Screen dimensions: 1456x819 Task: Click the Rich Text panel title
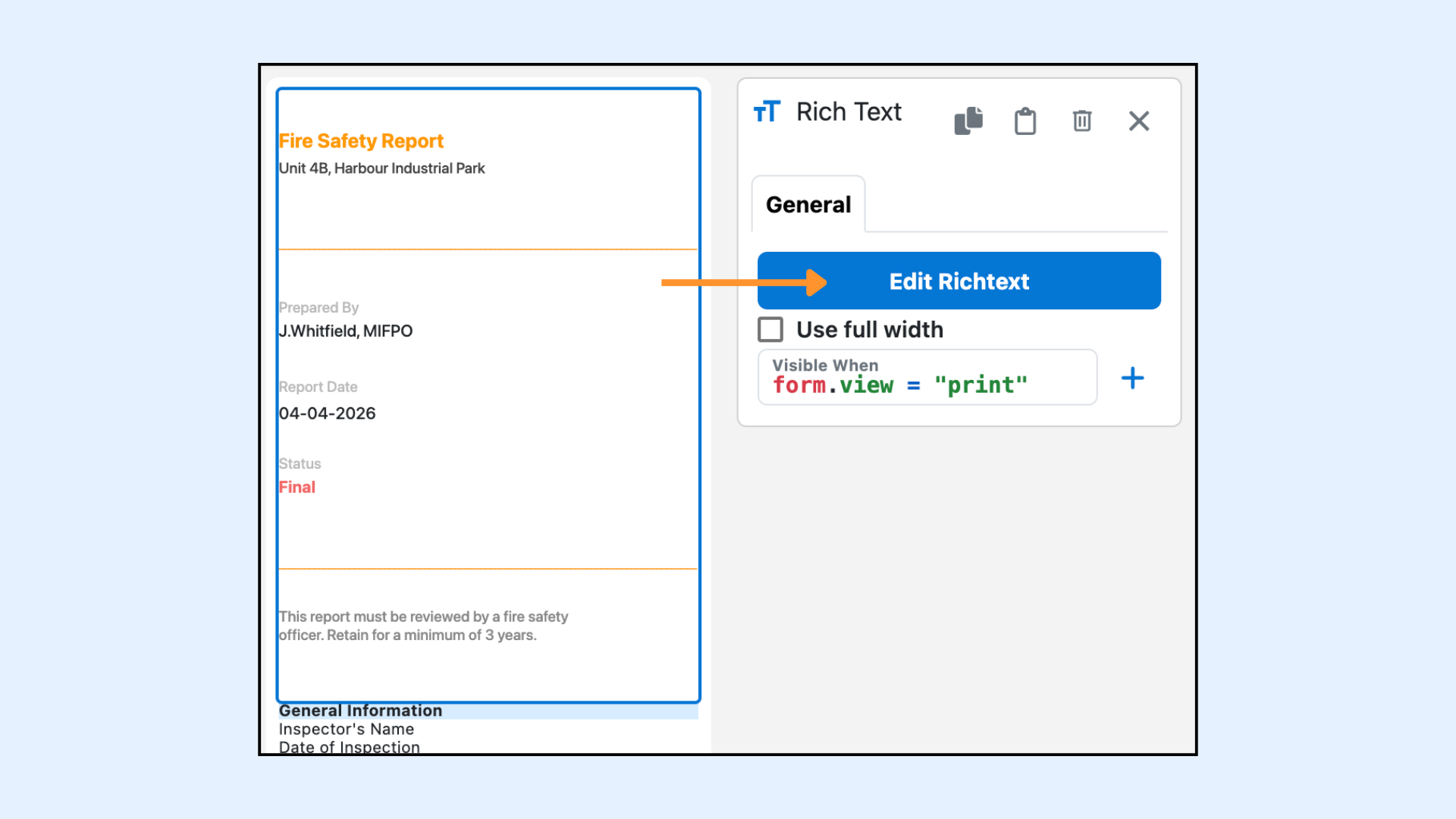pos(848,112)
